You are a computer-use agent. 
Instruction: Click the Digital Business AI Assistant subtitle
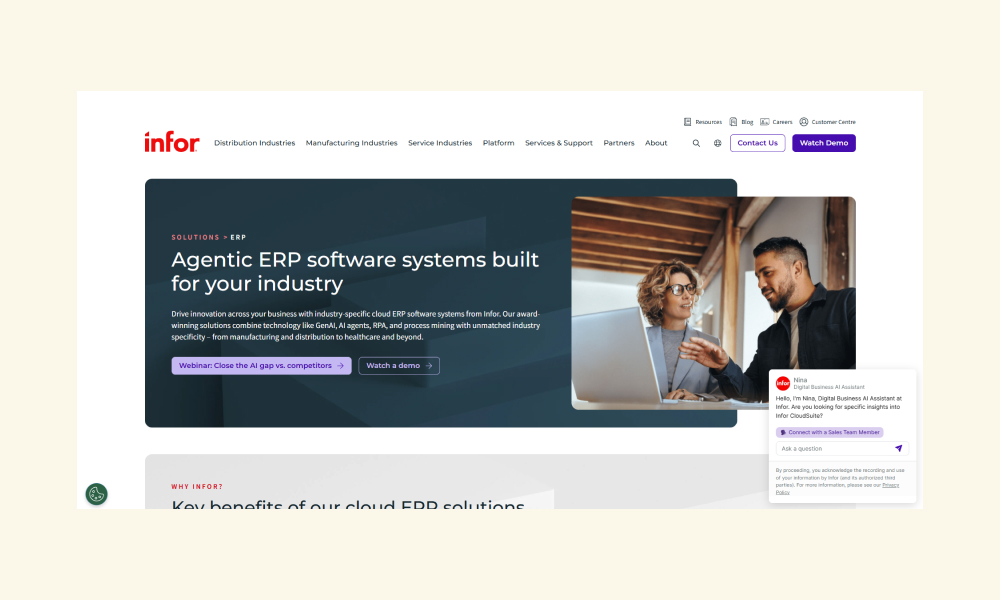(829, 387)
